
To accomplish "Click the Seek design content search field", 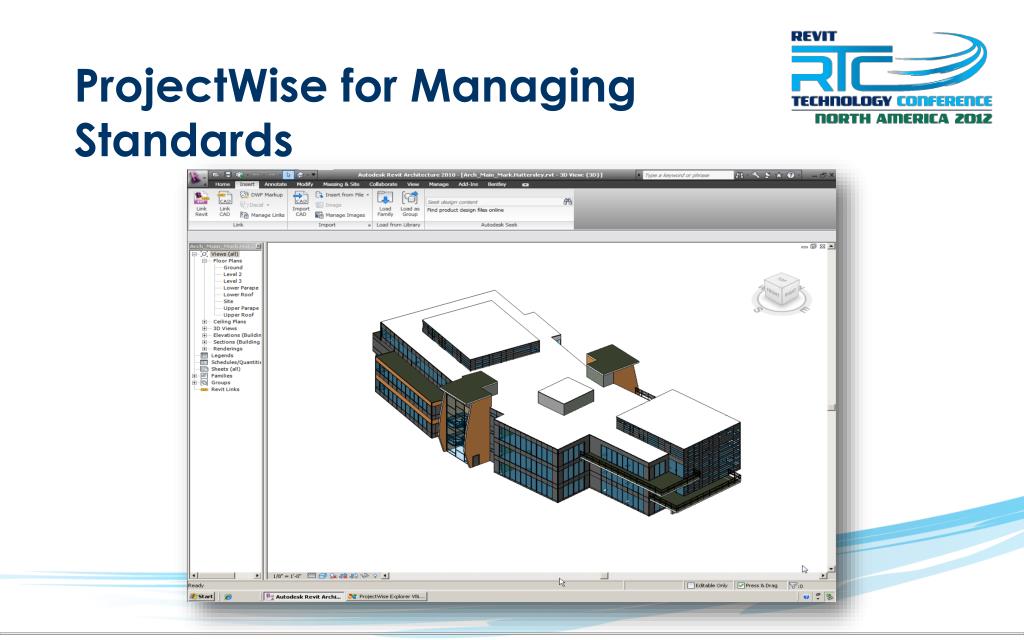I will click(494, 202).
